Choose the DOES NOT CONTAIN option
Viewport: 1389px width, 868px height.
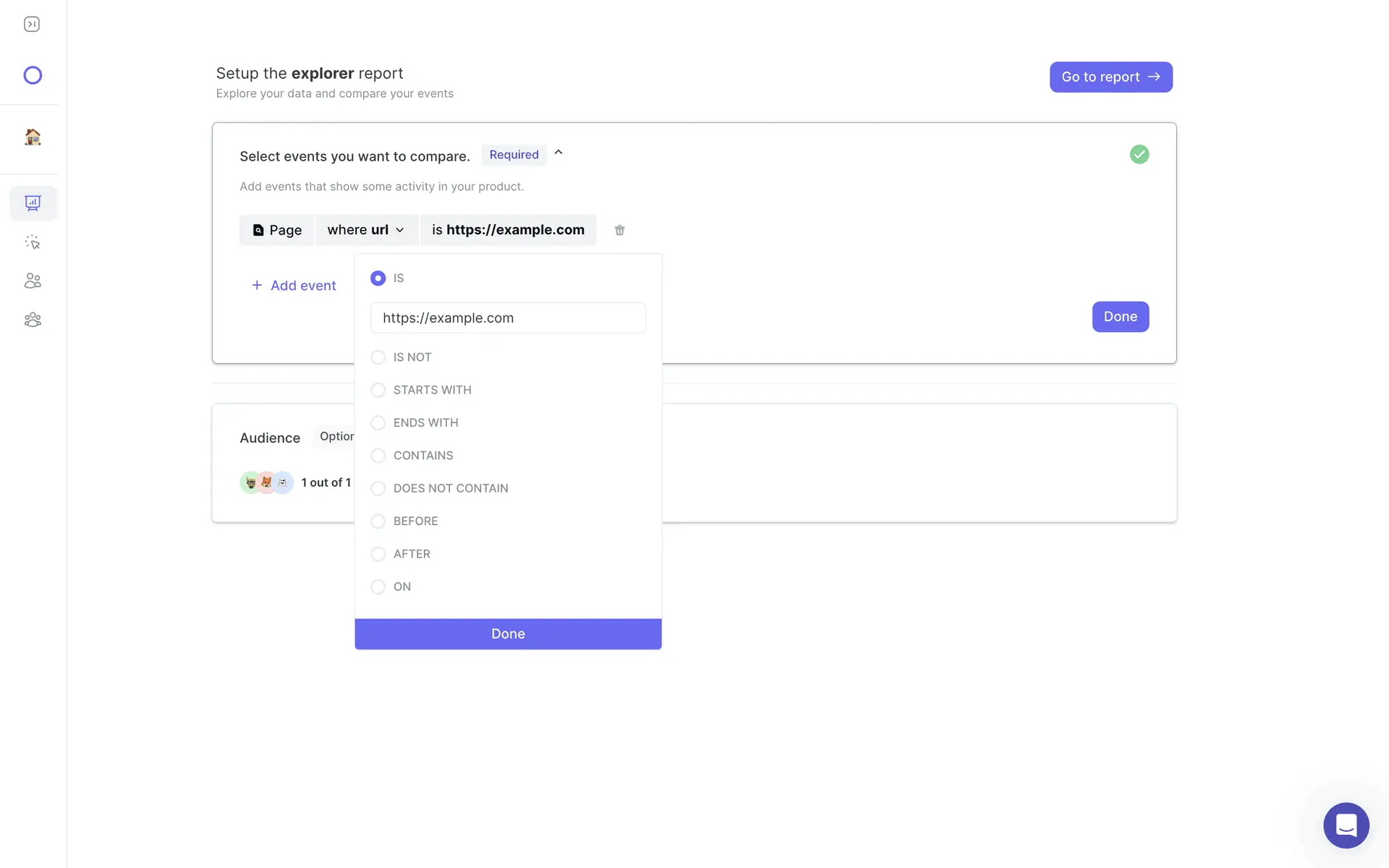pyautogui.click(x=378, y=488)
